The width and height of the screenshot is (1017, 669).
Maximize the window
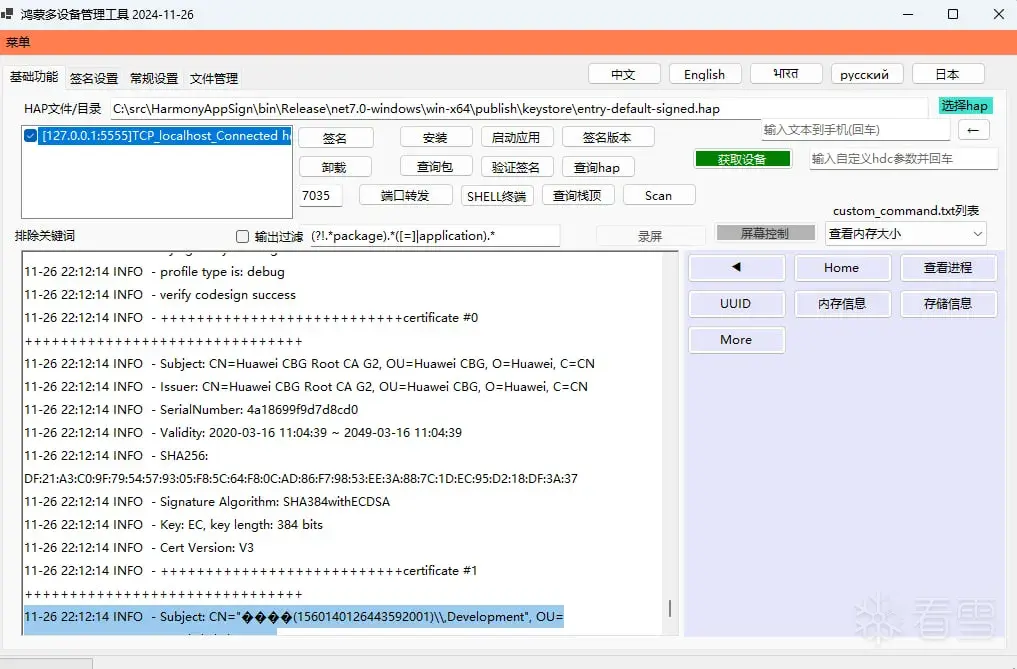[953, 14]
